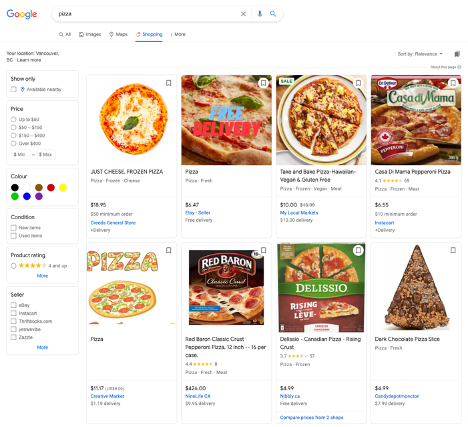Open the Instacart seller link

(x=384, y=223)
